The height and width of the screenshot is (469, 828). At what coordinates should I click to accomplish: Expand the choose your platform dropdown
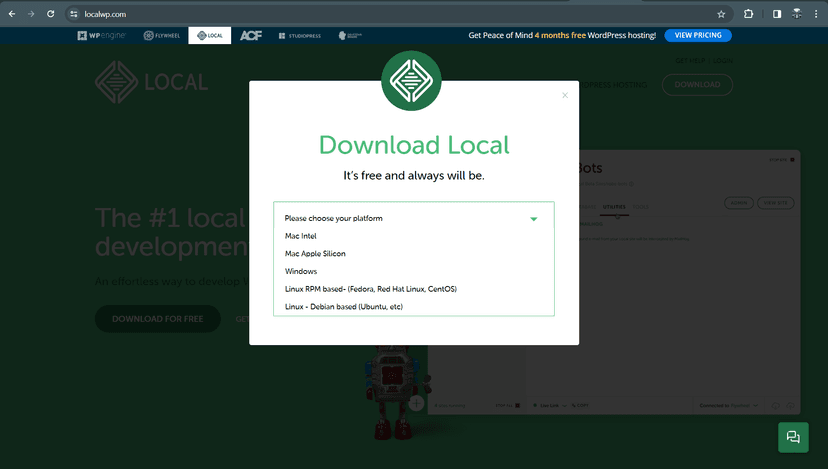pyautogui.click(x=413, y=218)
